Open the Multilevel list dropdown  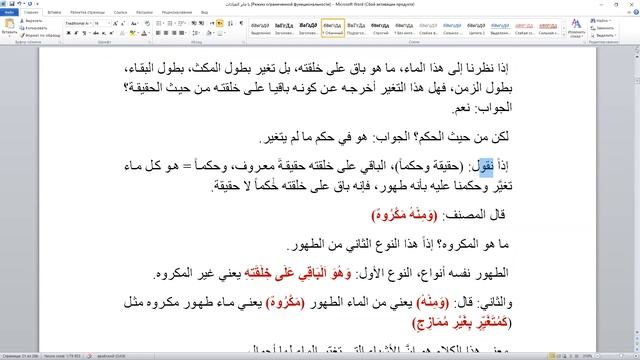186,23
